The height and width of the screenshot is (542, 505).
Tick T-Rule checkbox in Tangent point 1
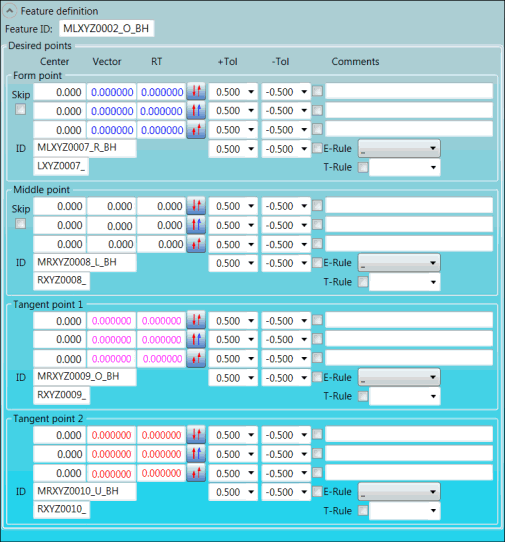coord(363,396)
